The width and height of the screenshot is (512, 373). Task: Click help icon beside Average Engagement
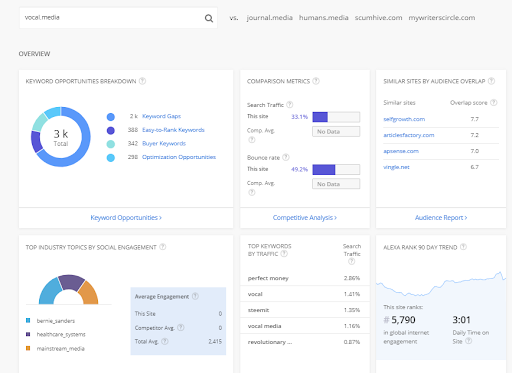[195, 296]
